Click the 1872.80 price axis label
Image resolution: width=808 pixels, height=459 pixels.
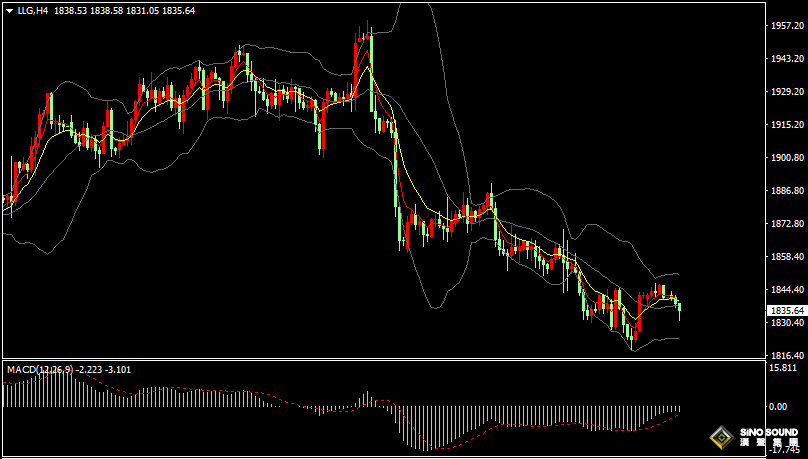[785, 224]
